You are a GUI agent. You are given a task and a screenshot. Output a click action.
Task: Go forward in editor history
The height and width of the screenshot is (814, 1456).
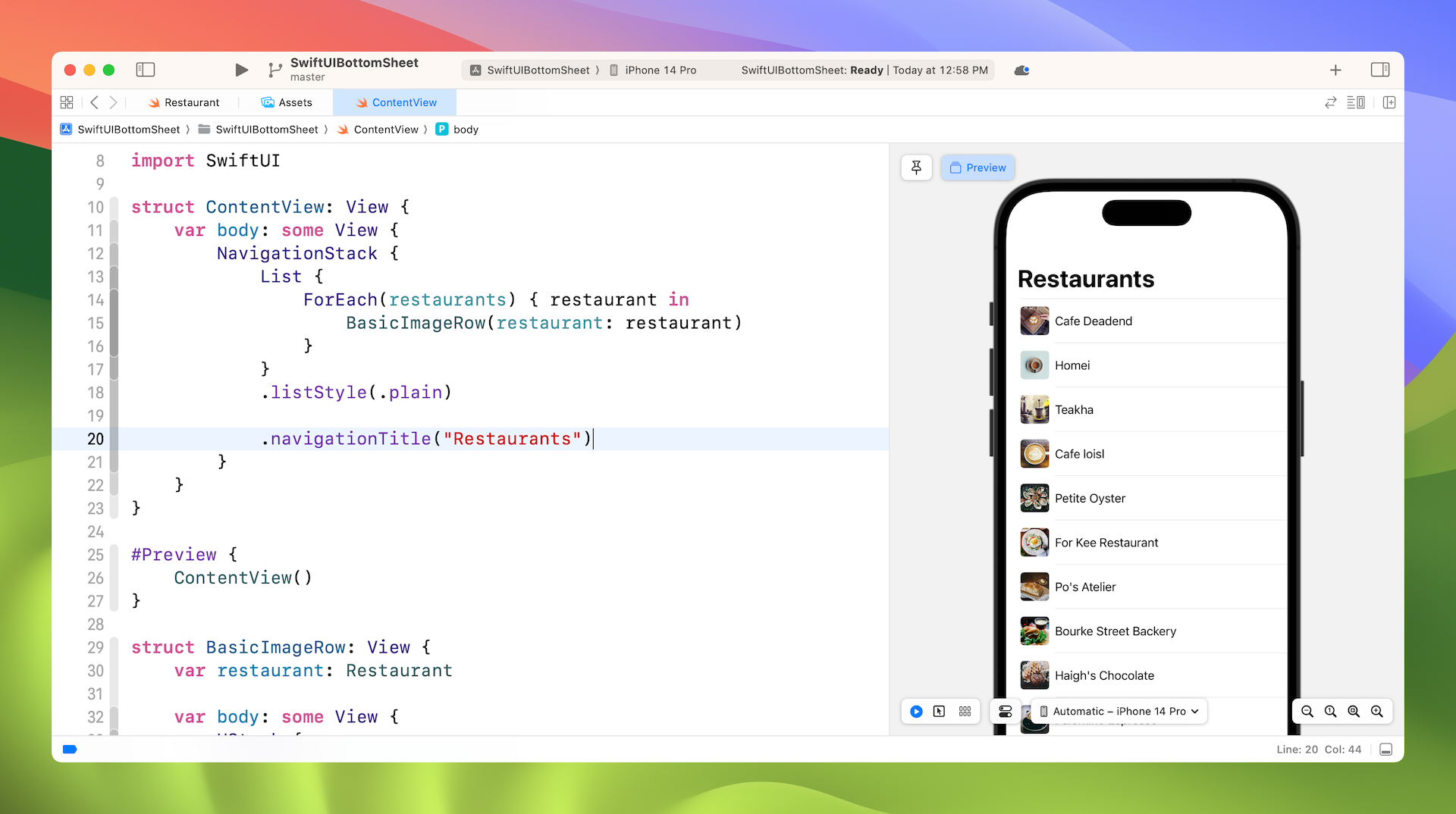[113, 102]
